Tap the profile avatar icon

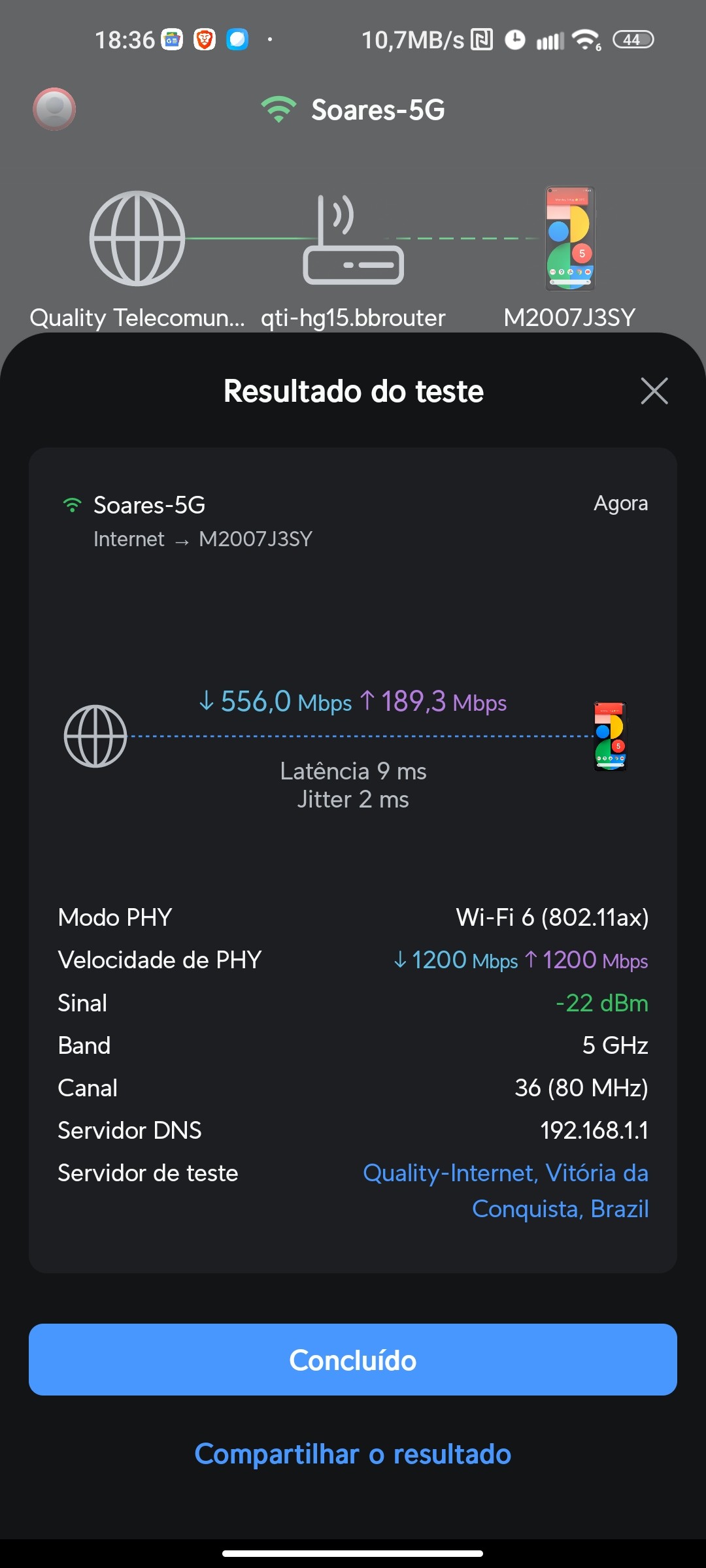pyautogui.click(x=54, y=109)
